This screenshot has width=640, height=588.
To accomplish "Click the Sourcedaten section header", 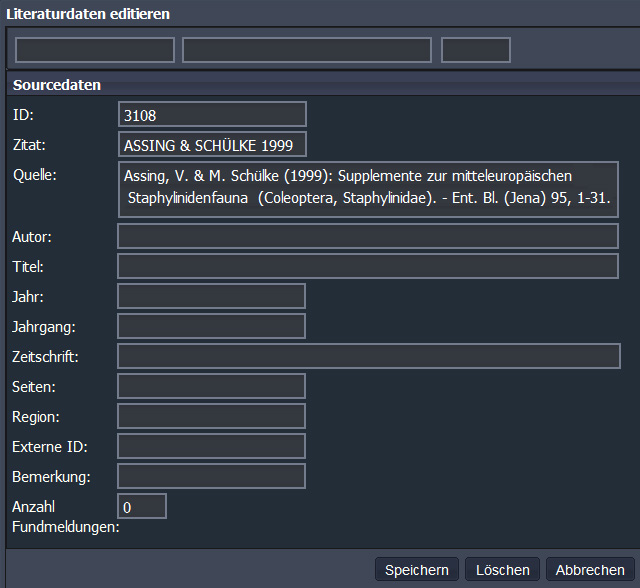I will [x=57, y=86].
